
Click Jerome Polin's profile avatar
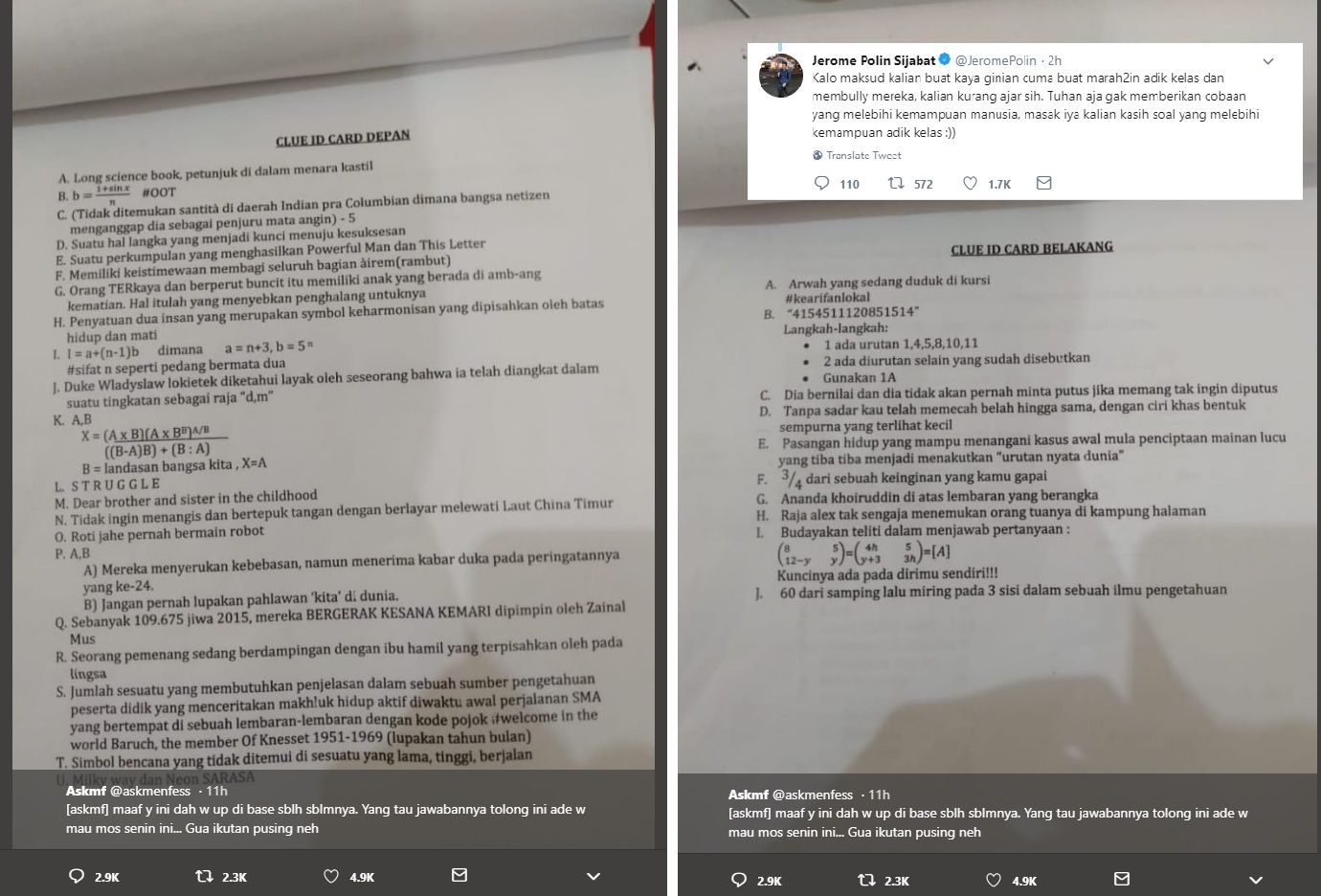pos(780,75)
